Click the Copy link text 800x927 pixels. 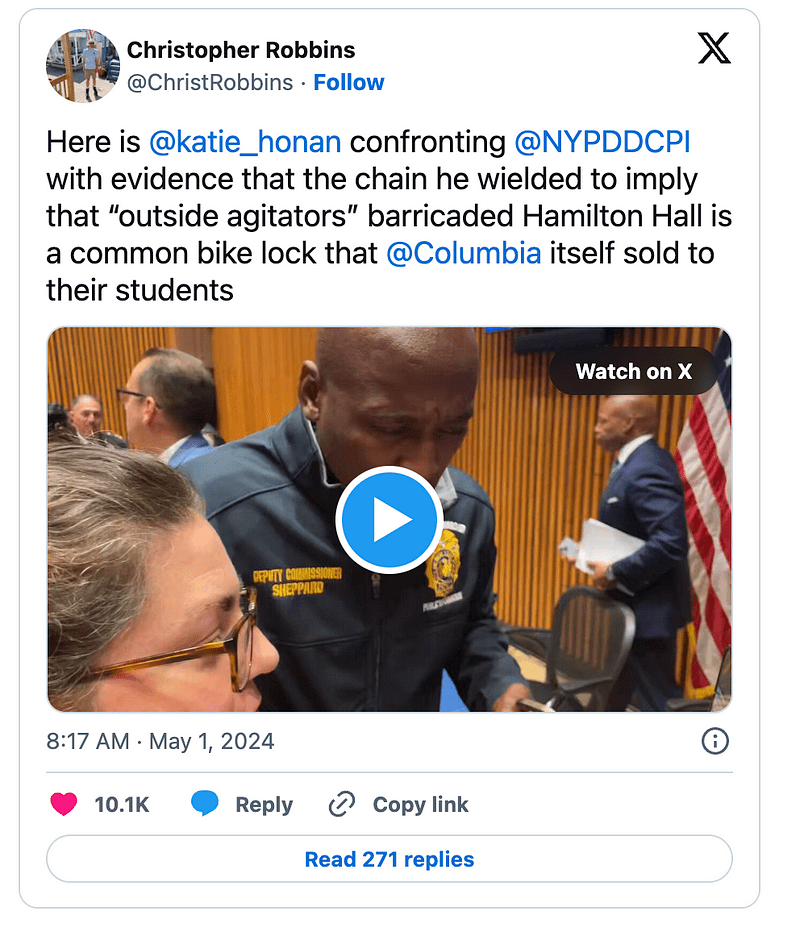tap(420, 805)
